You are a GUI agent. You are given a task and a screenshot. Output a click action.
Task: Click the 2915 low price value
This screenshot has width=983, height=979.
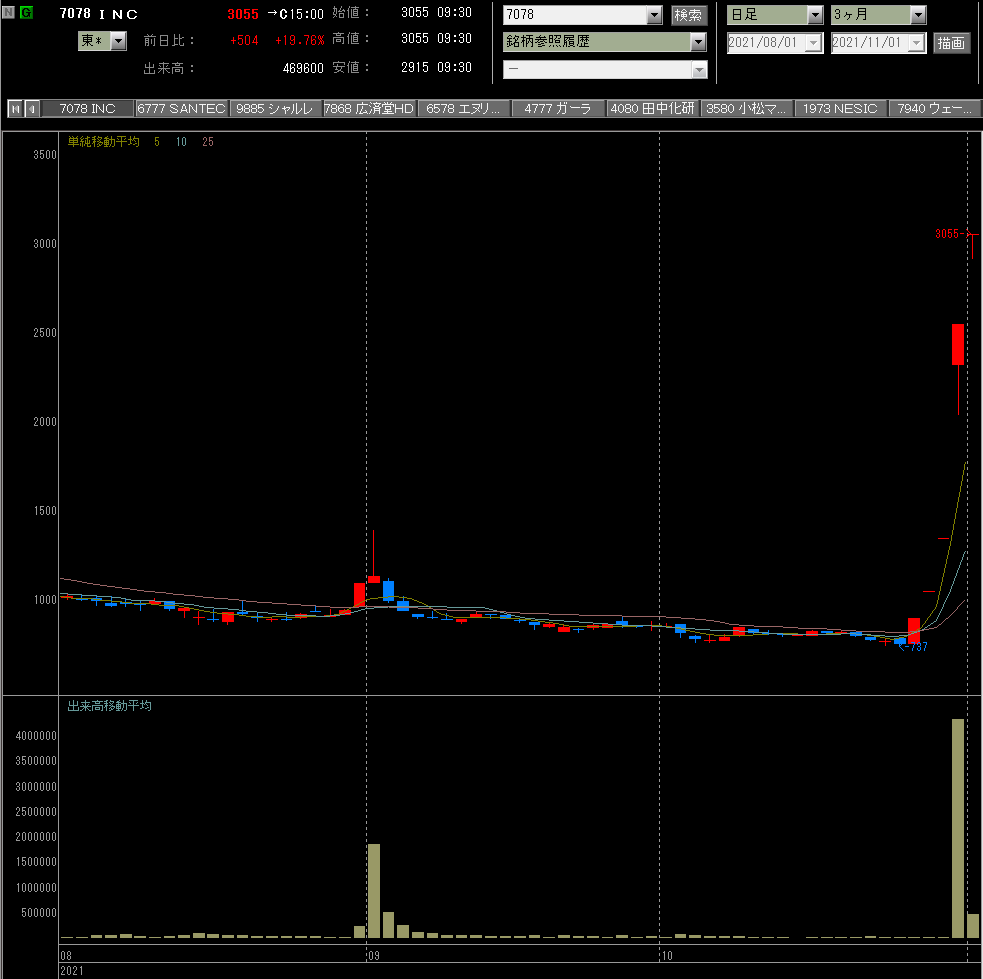(x=415, y=67)
